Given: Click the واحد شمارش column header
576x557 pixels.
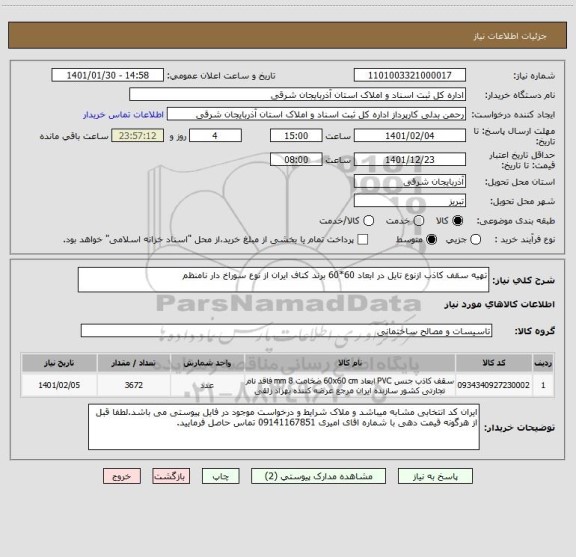Looking at the screenshot, I should coord(207,363).
